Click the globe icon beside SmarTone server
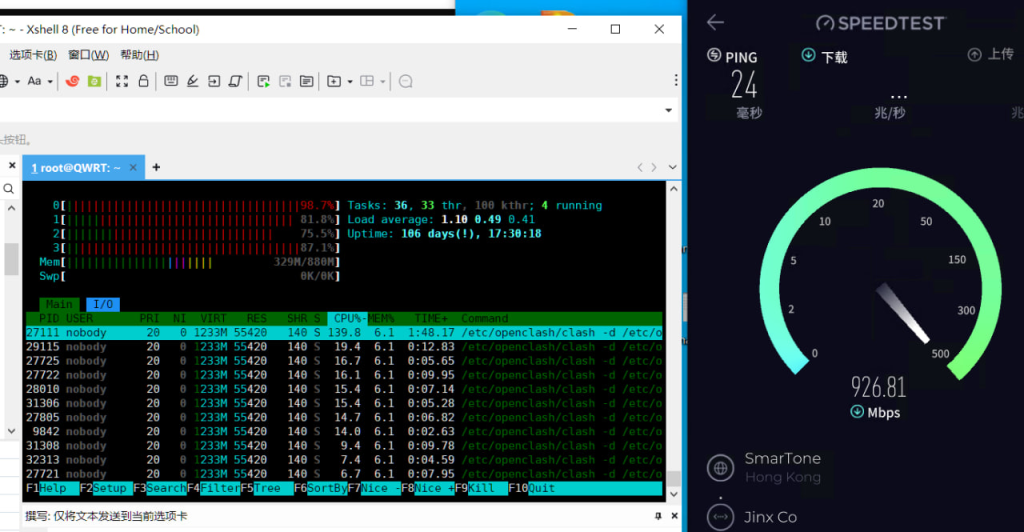 click(720, 467)
